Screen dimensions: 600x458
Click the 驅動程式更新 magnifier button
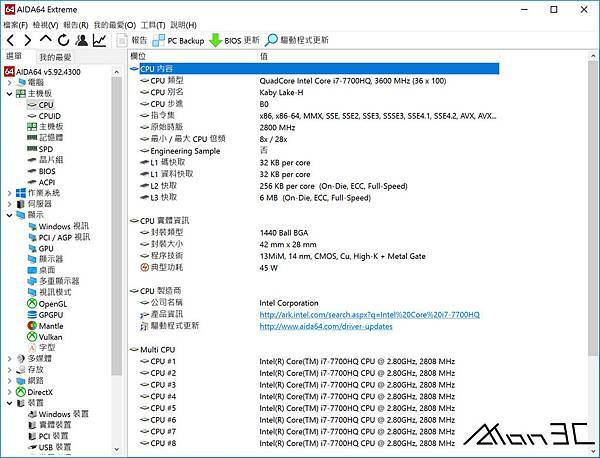[297, 40]
